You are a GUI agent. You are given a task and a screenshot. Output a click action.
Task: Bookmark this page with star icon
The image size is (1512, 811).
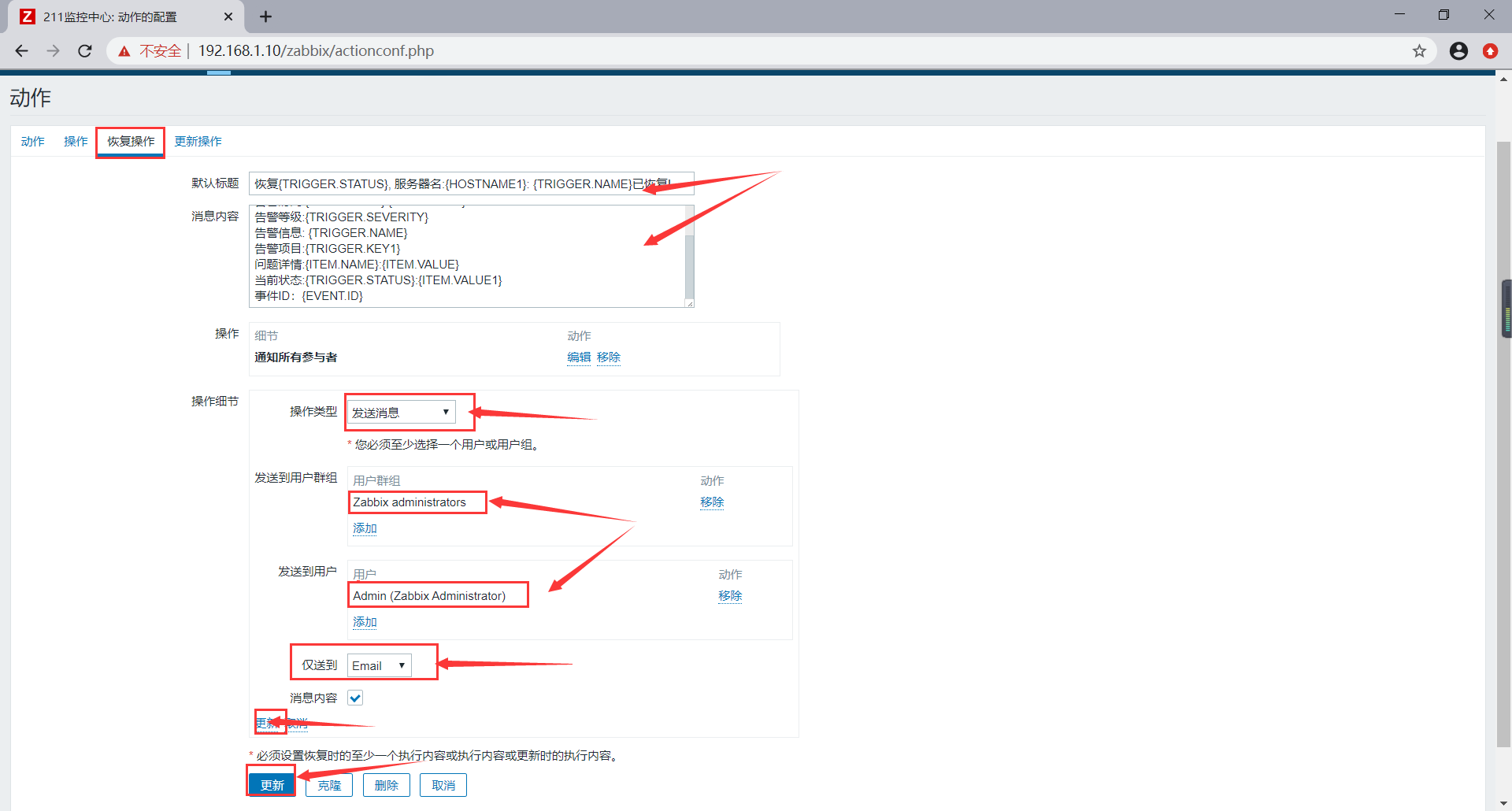click(x=1419, y=51)
